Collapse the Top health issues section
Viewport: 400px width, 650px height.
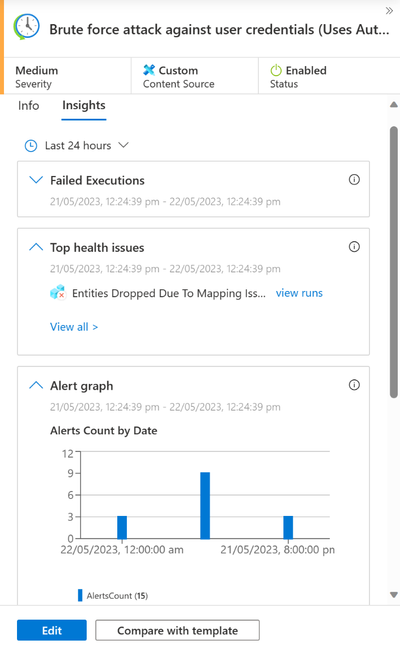(x=36, y=247)
